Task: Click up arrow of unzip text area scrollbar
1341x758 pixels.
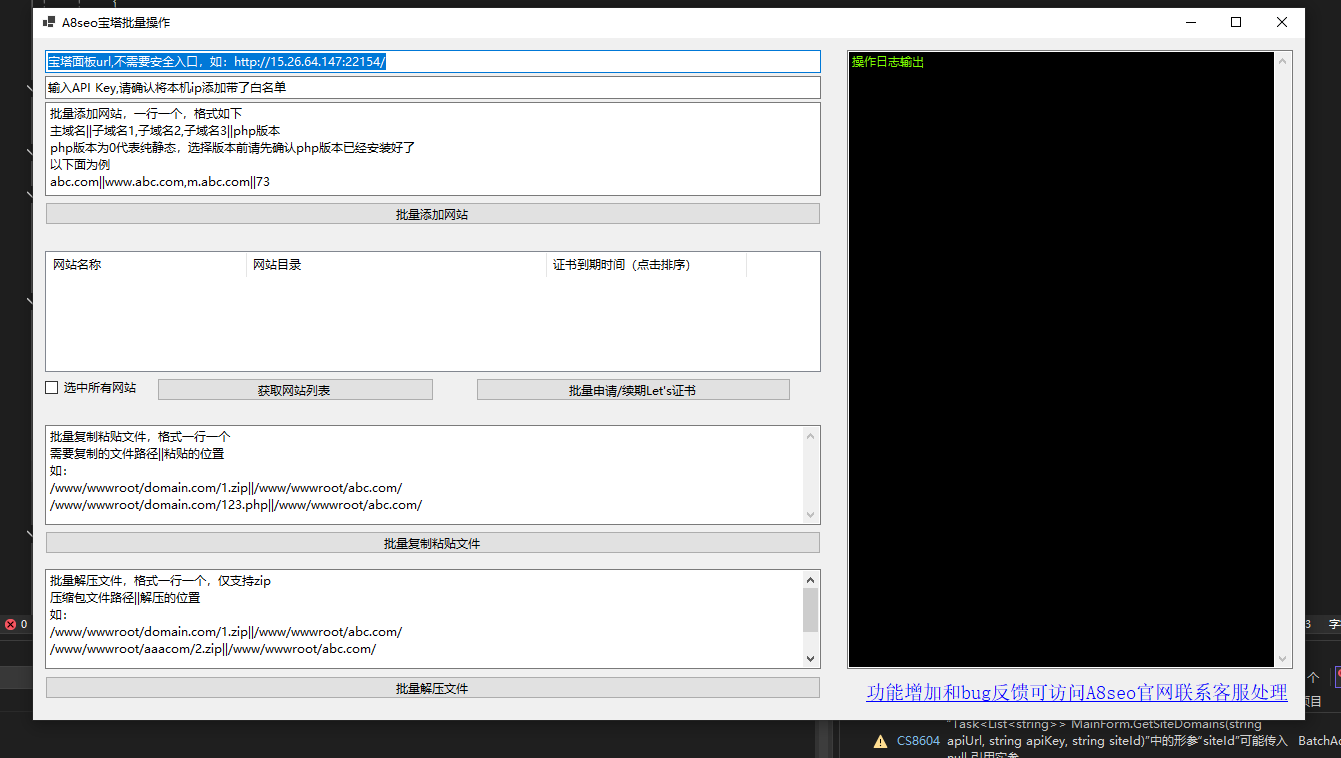Action: 811,579
